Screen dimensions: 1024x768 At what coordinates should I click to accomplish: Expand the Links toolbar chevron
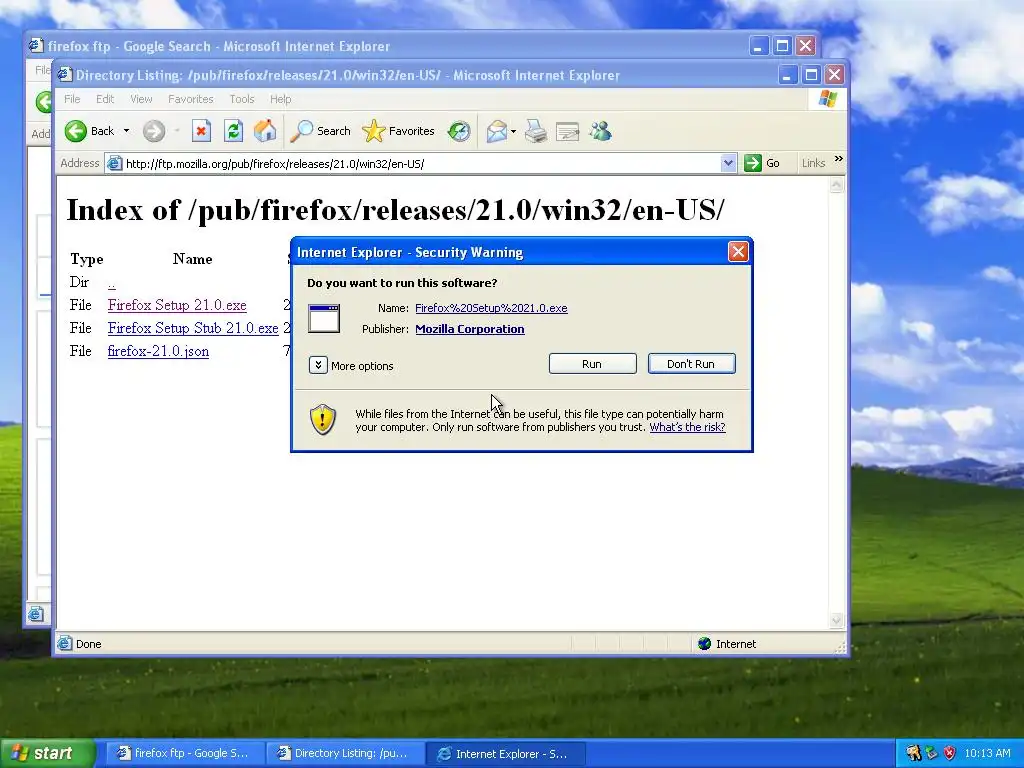click(x=839, y=159)
